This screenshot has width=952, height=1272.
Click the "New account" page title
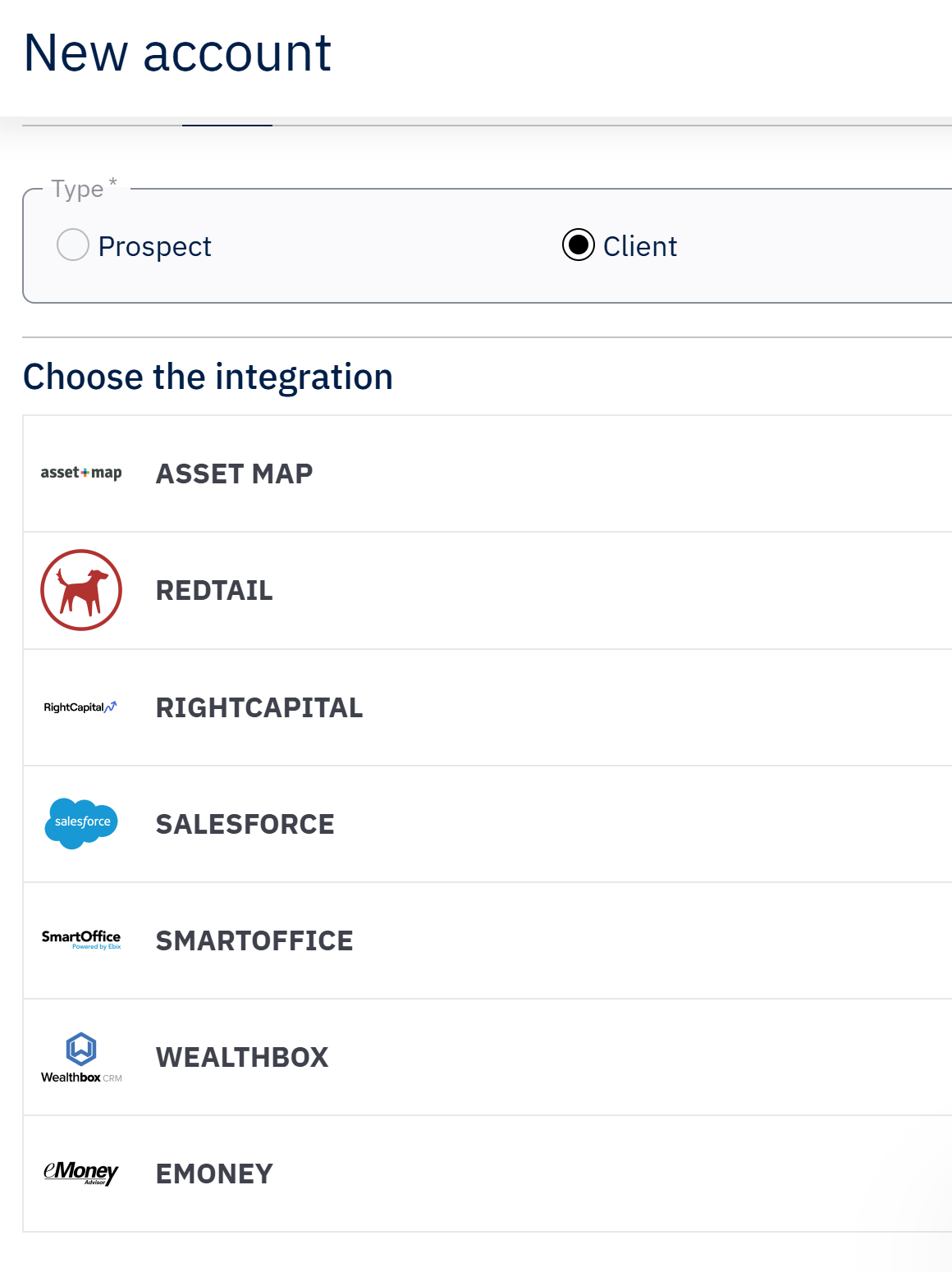177,53
